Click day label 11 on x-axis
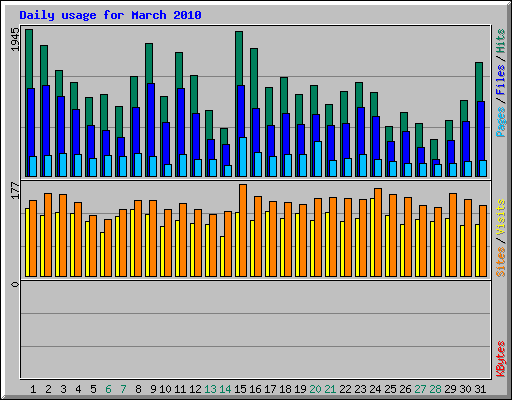512x400 pixels. (x=180, y=389)
